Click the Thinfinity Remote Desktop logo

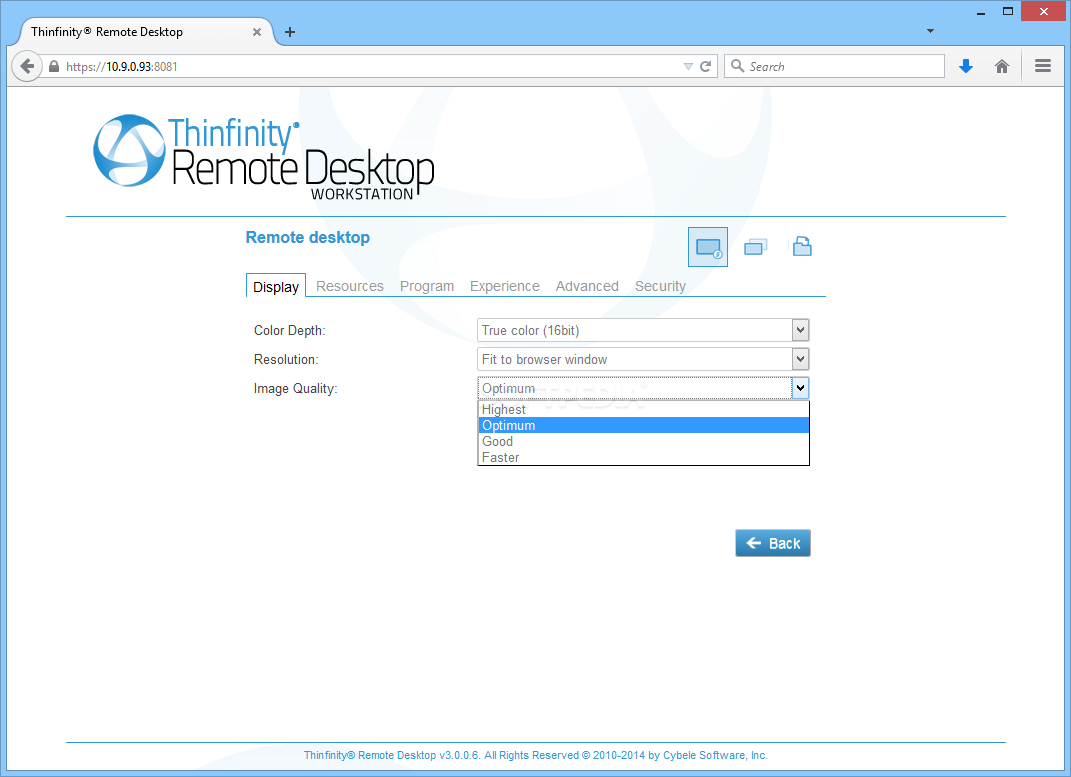[264, 158]
